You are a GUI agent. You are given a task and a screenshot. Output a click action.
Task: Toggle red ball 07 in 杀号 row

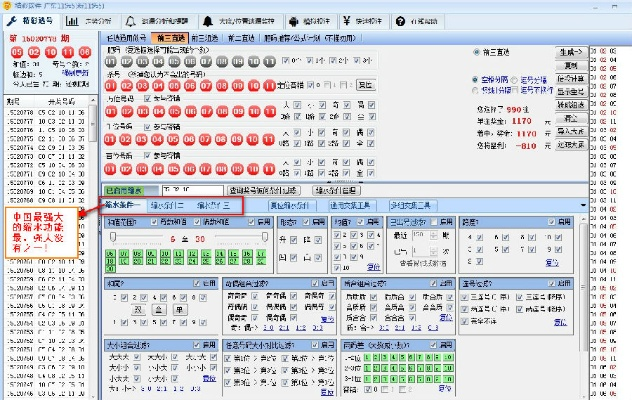(206, 86)
